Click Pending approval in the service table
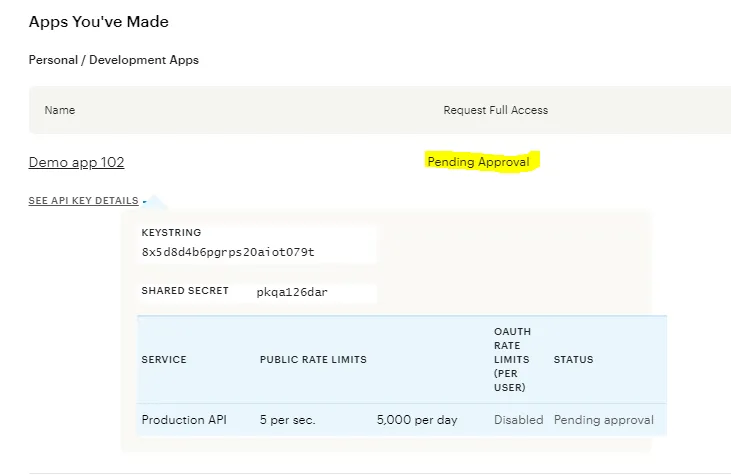The width and height of the screenshot is (731, 475). click(x=603, y=420)
